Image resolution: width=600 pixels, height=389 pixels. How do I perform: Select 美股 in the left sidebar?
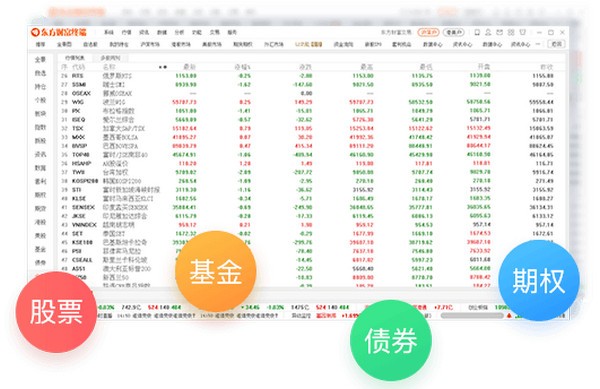(40, 236)
